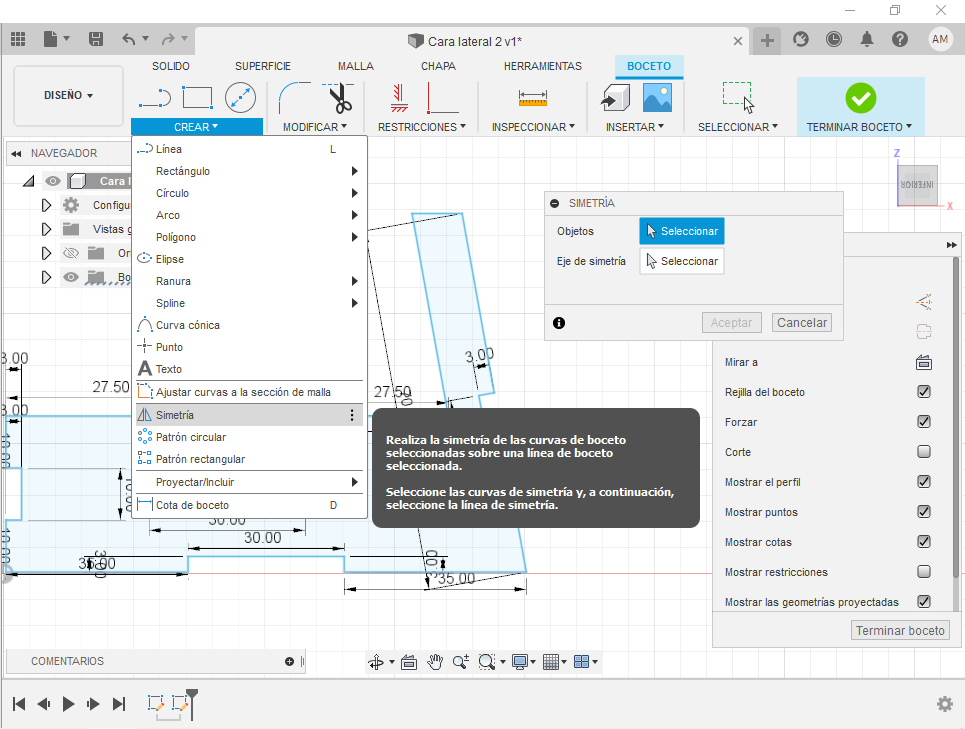Viewport: 965px width, 729px height.
Task: Click the Insert derive box icon
Action: 615,97
